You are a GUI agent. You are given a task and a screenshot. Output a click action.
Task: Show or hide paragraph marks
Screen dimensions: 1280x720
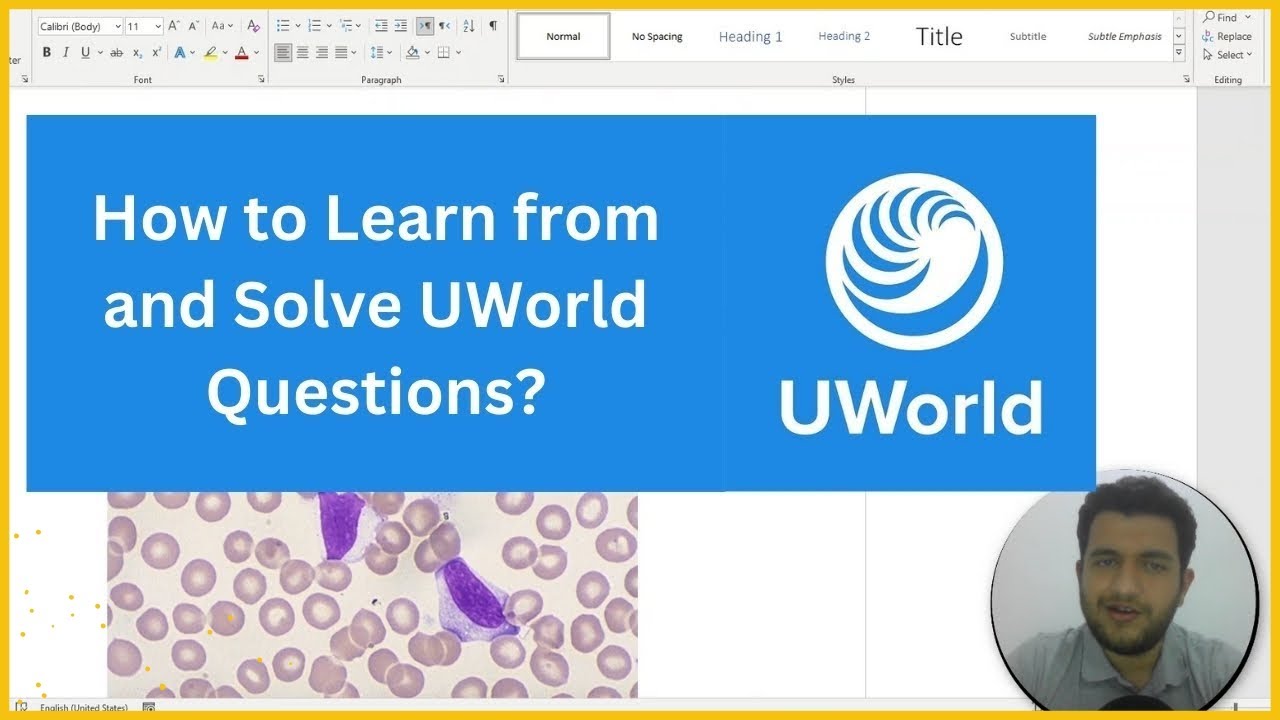tap(492, 26)
